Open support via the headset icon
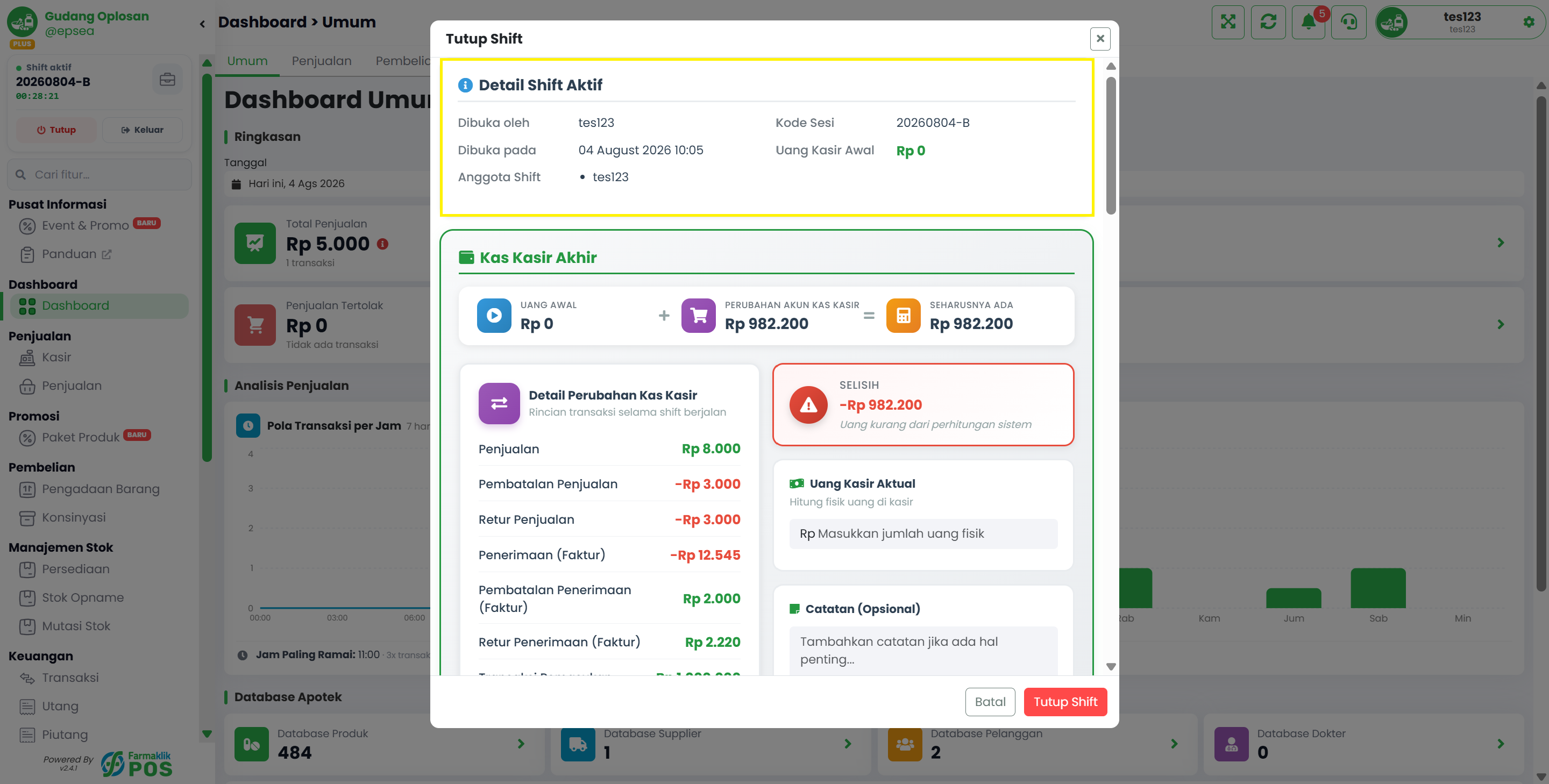Viewport: 1549px width, 784px height. point(1349,22)
